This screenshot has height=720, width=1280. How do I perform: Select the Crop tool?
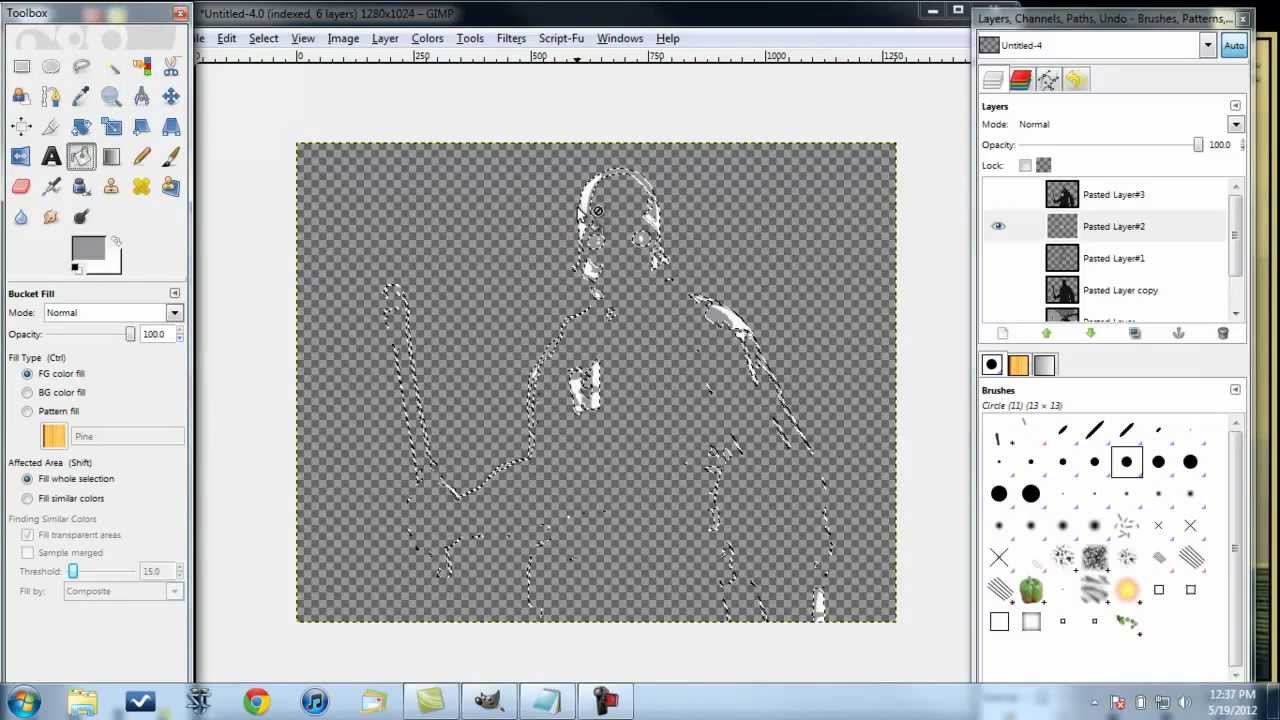coord(51,127)
